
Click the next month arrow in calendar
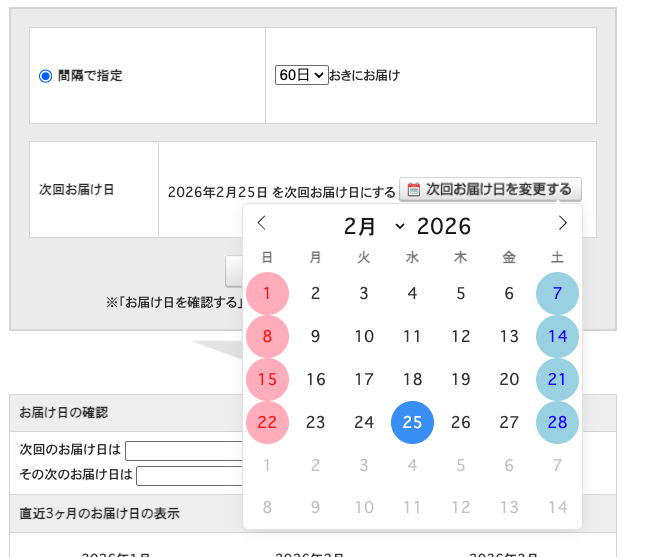[562, 223]
